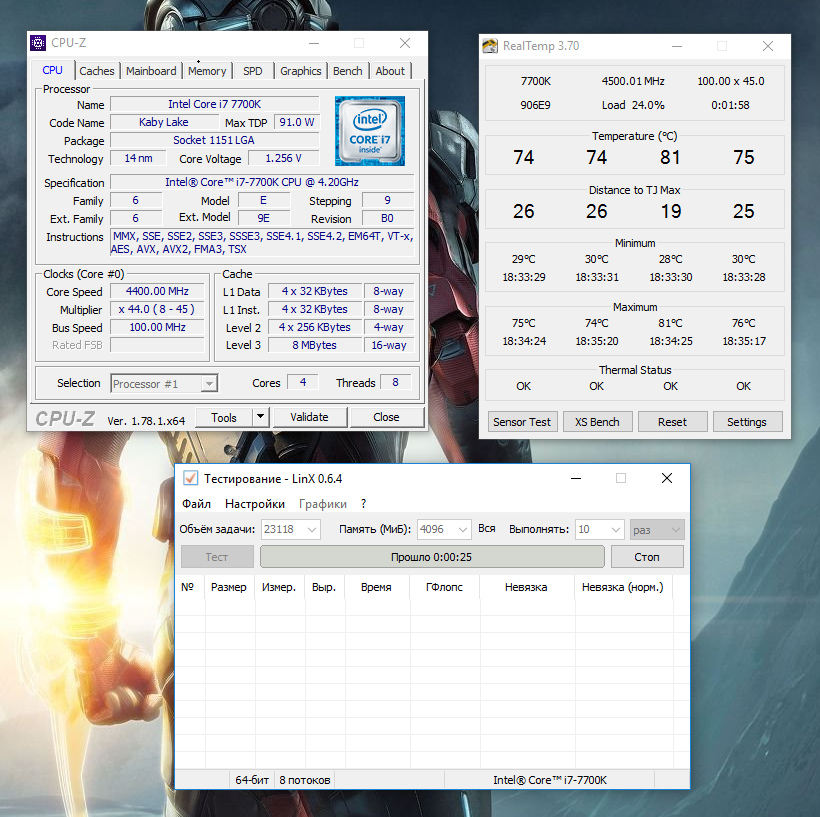Image resolution: width=820 pixels, height=817 pixels.
Task: Click the Multiplier x 44.0 (8 - 45) value
Action: [157, 309]
